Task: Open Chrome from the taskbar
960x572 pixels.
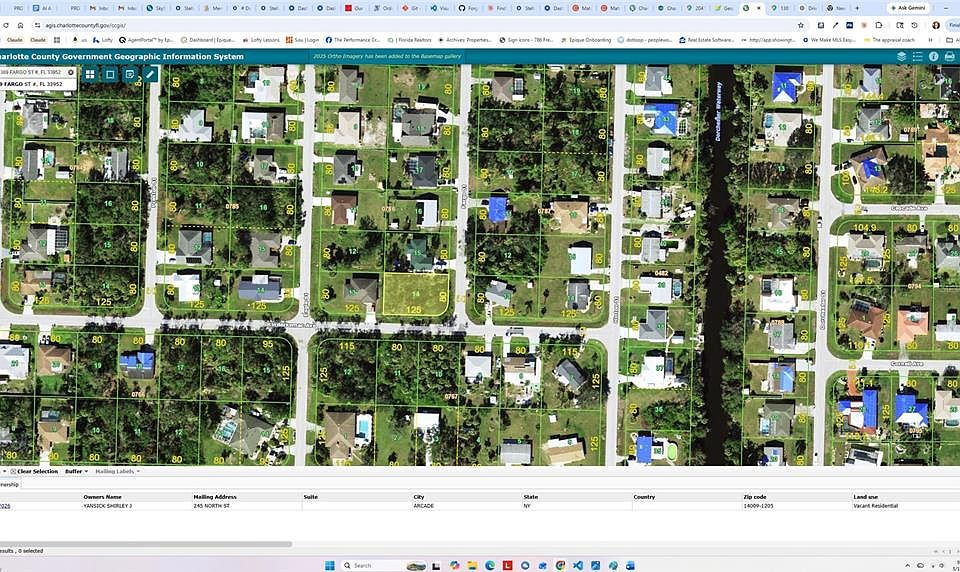Action: pos(560,565)
